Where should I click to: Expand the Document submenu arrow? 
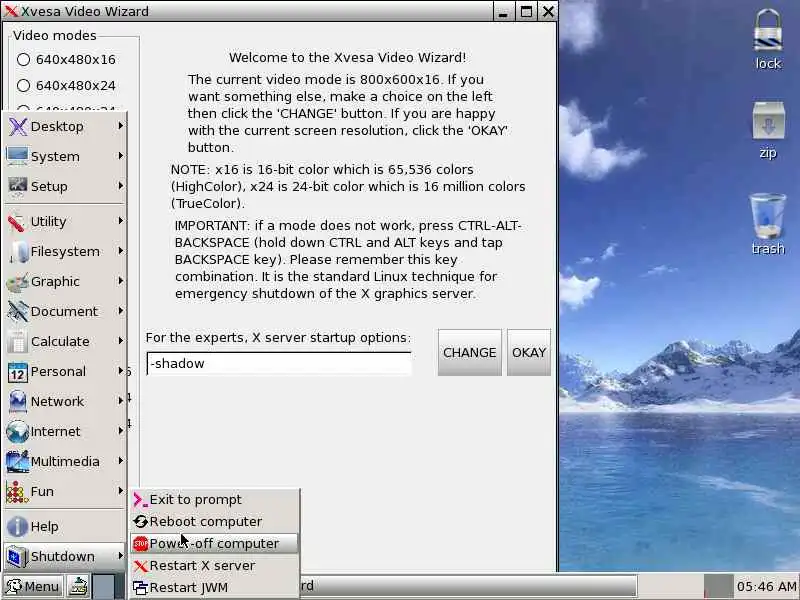click(120, 311)
